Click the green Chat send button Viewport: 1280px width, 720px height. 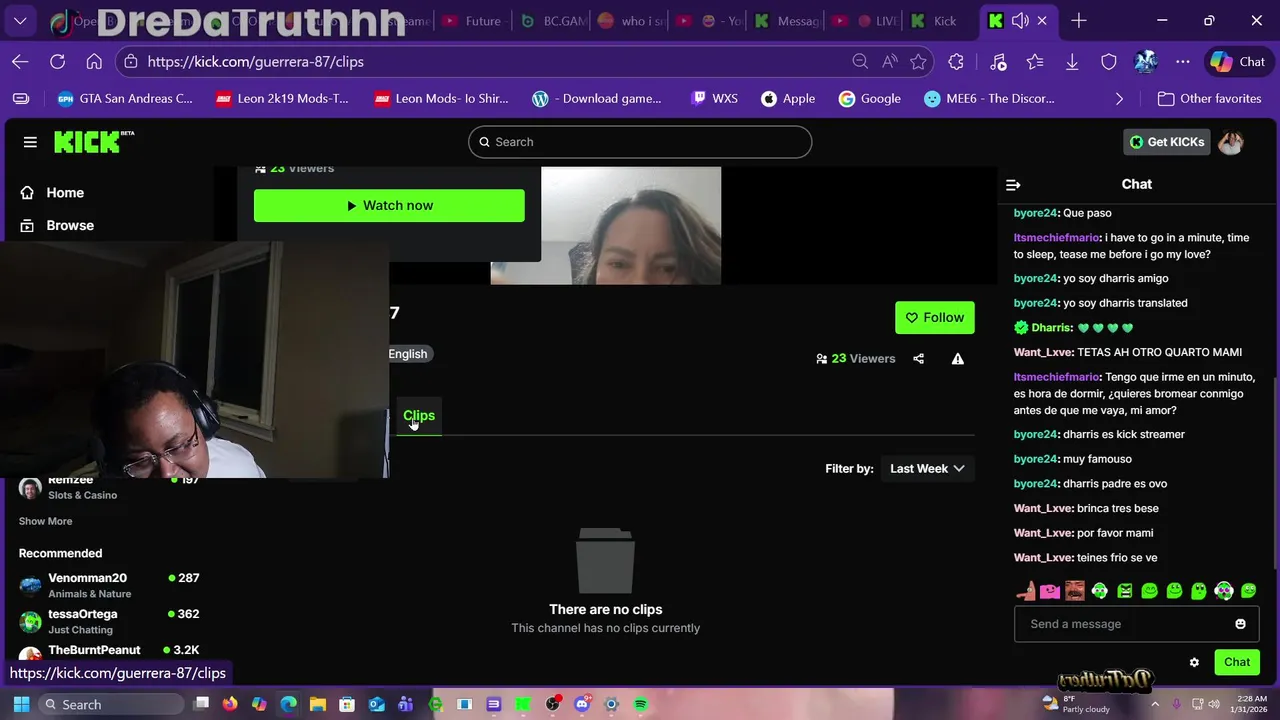coord(1237,662)
